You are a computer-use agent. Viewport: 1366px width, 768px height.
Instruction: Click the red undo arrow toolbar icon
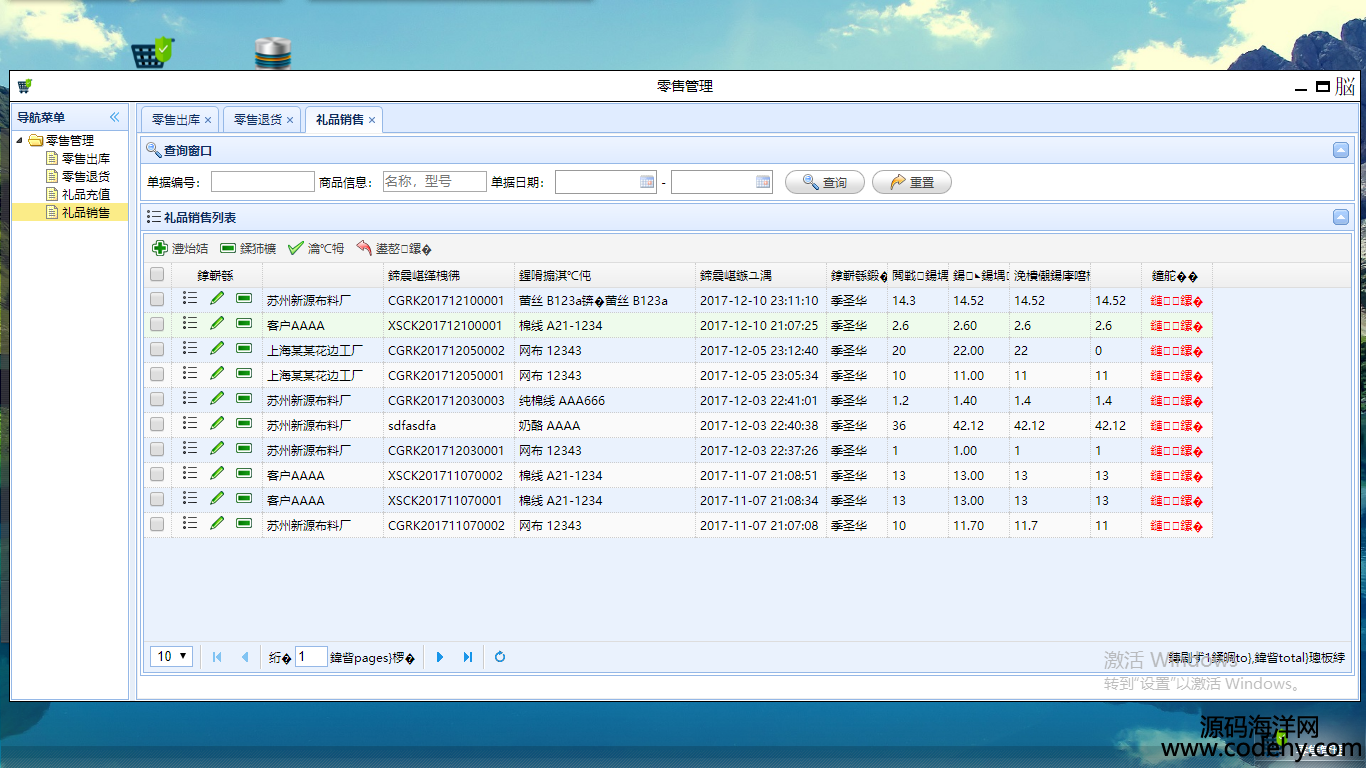tap(364, 248)
